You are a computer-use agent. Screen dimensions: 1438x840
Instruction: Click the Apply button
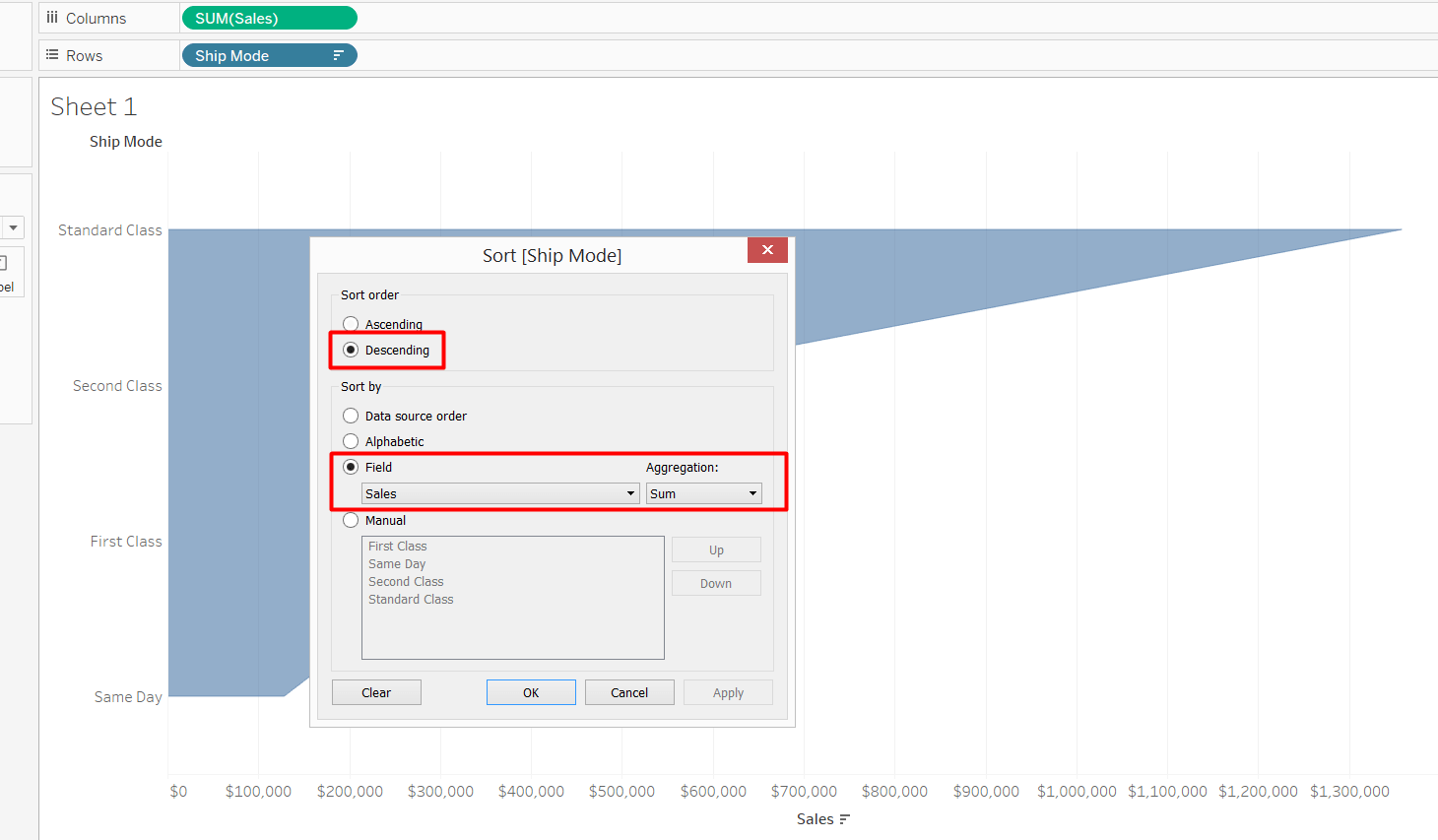pyautogui.click(x=728, y=691)
